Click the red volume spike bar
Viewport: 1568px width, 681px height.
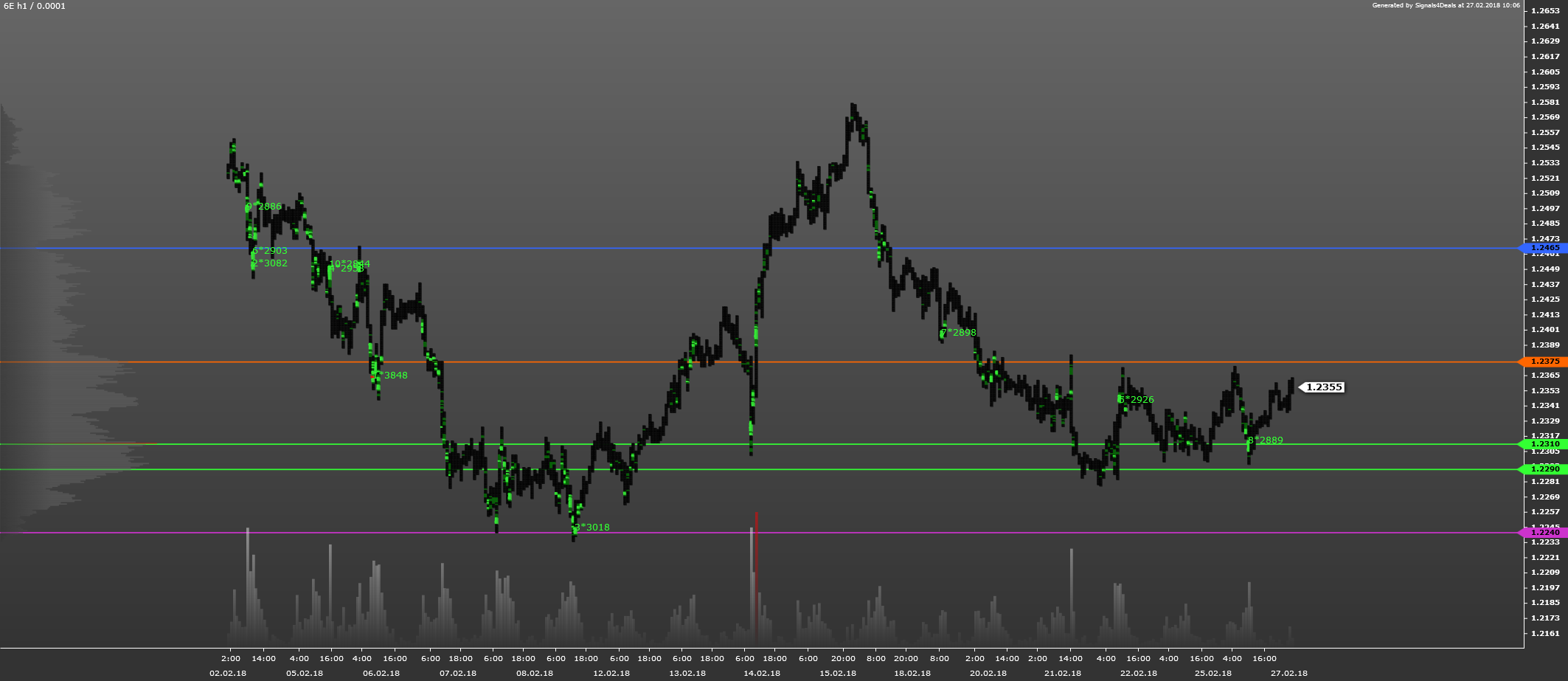(x=757, y=575)
